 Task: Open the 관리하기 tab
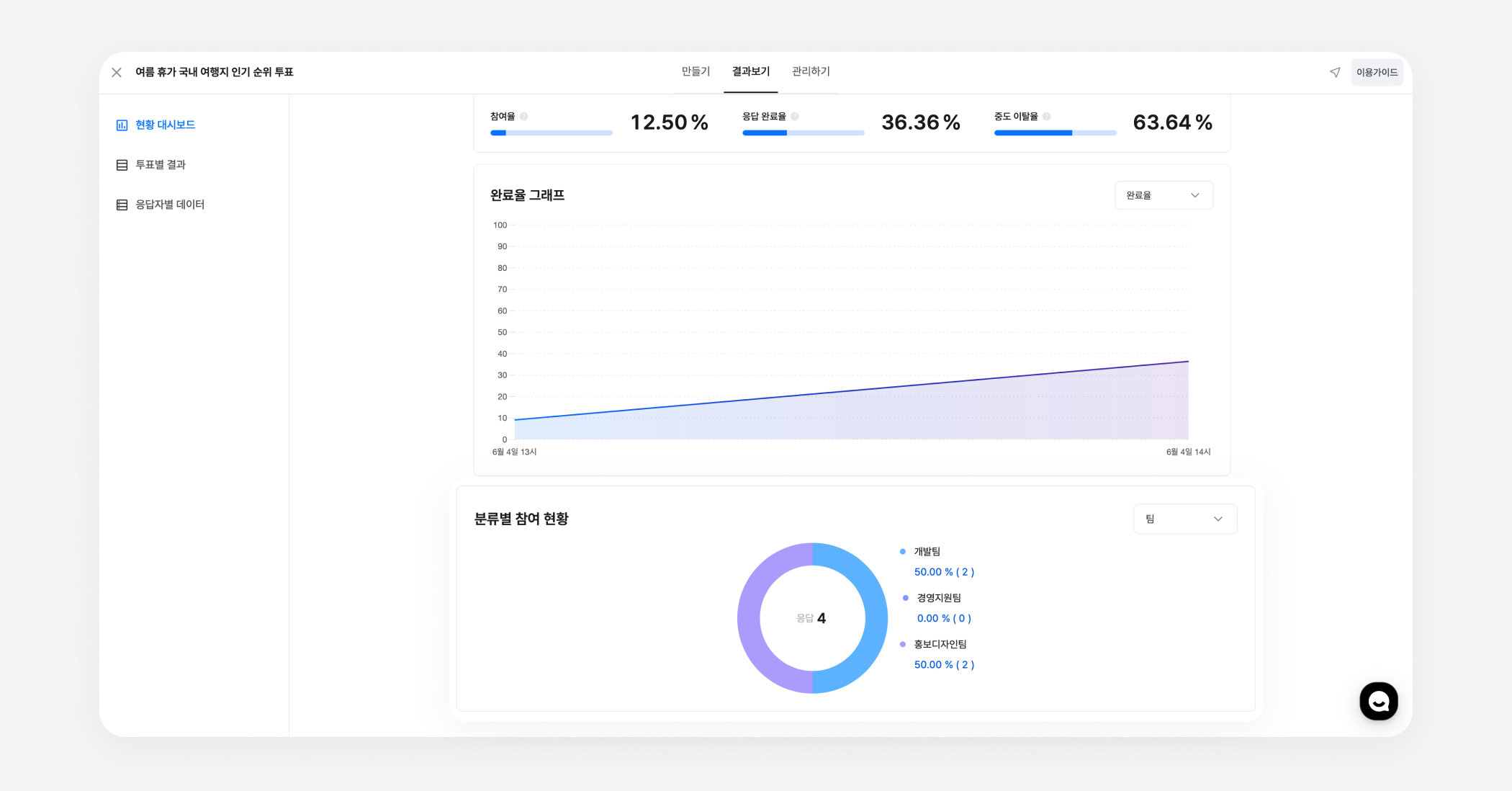[x=811, y=71]
